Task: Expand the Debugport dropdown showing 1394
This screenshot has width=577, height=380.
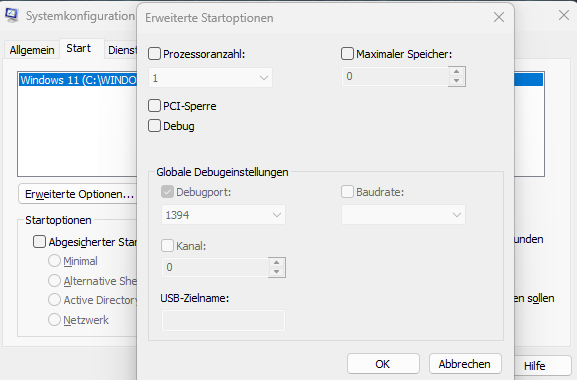Action: click(223, 215)
